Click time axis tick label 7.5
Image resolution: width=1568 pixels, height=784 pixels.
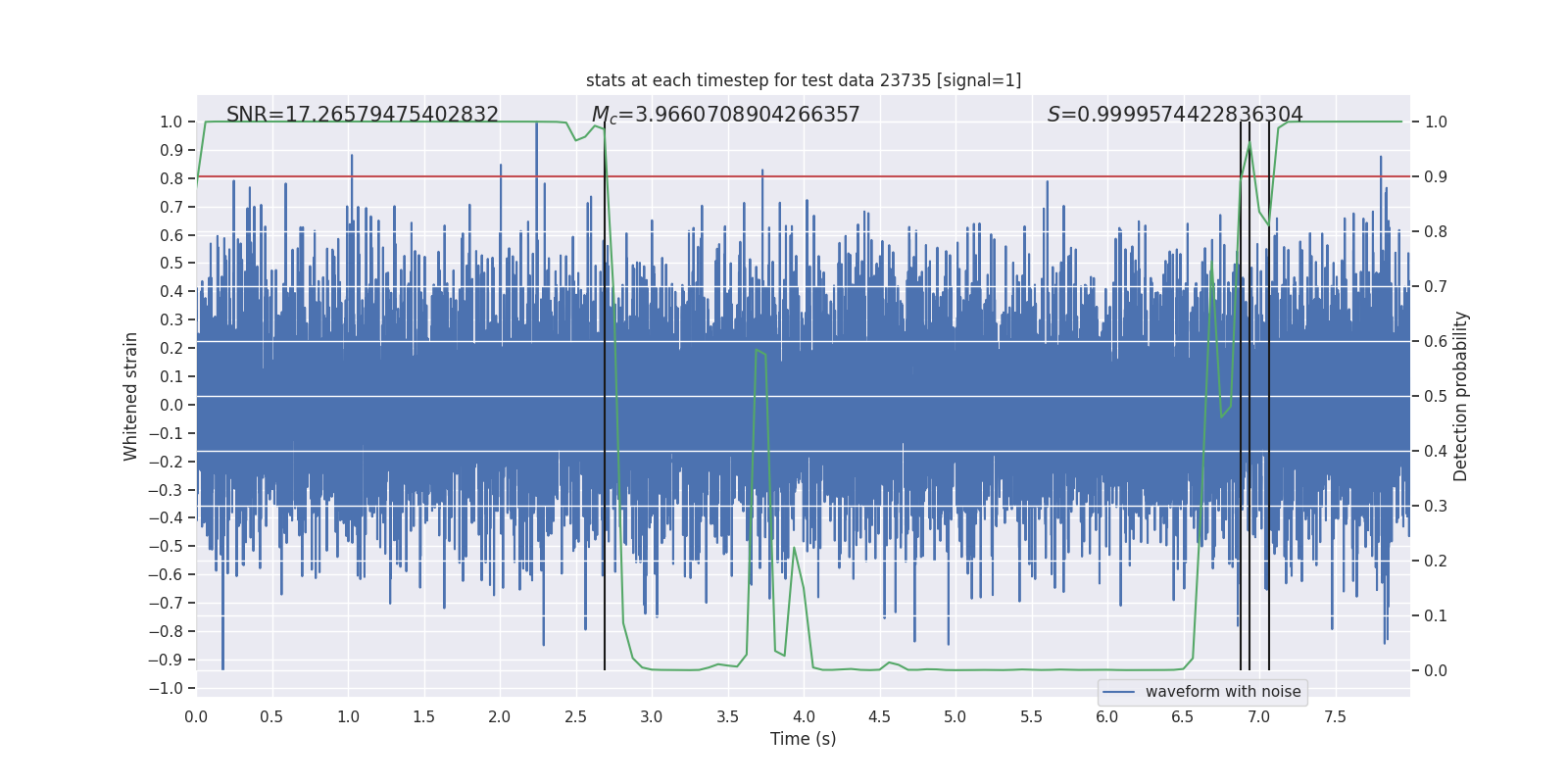pyautogui.click(x=1335, y=716)
